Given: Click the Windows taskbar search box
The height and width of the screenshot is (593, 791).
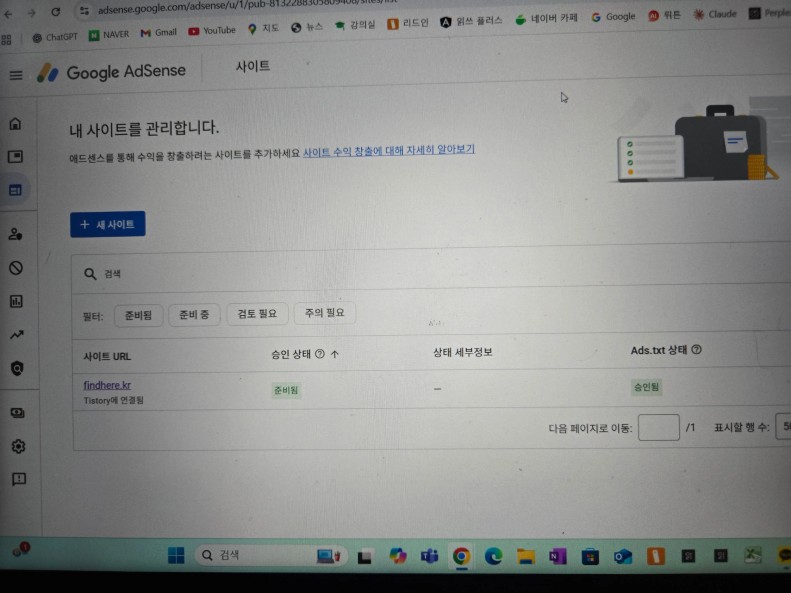Looking at the screenshot, I should click(270, 556).
